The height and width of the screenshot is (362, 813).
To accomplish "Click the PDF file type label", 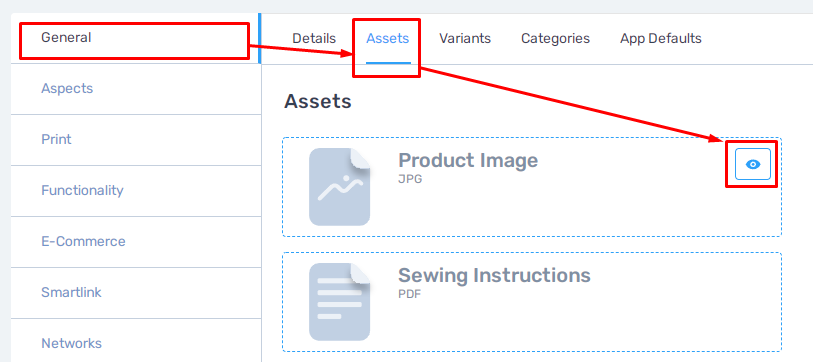I will coord(410,295).
